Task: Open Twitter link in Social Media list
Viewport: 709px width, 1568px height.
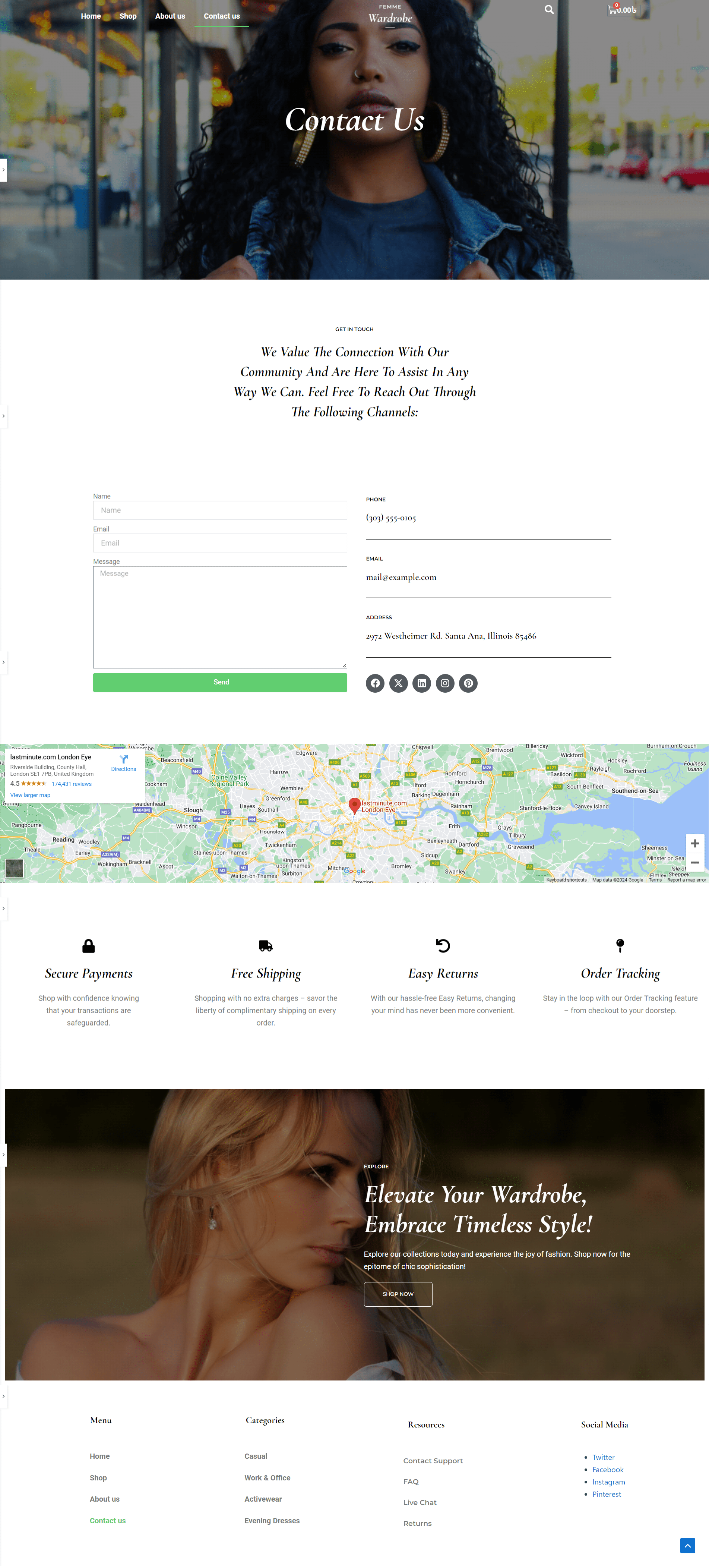Action: (x=603, y=1457)
